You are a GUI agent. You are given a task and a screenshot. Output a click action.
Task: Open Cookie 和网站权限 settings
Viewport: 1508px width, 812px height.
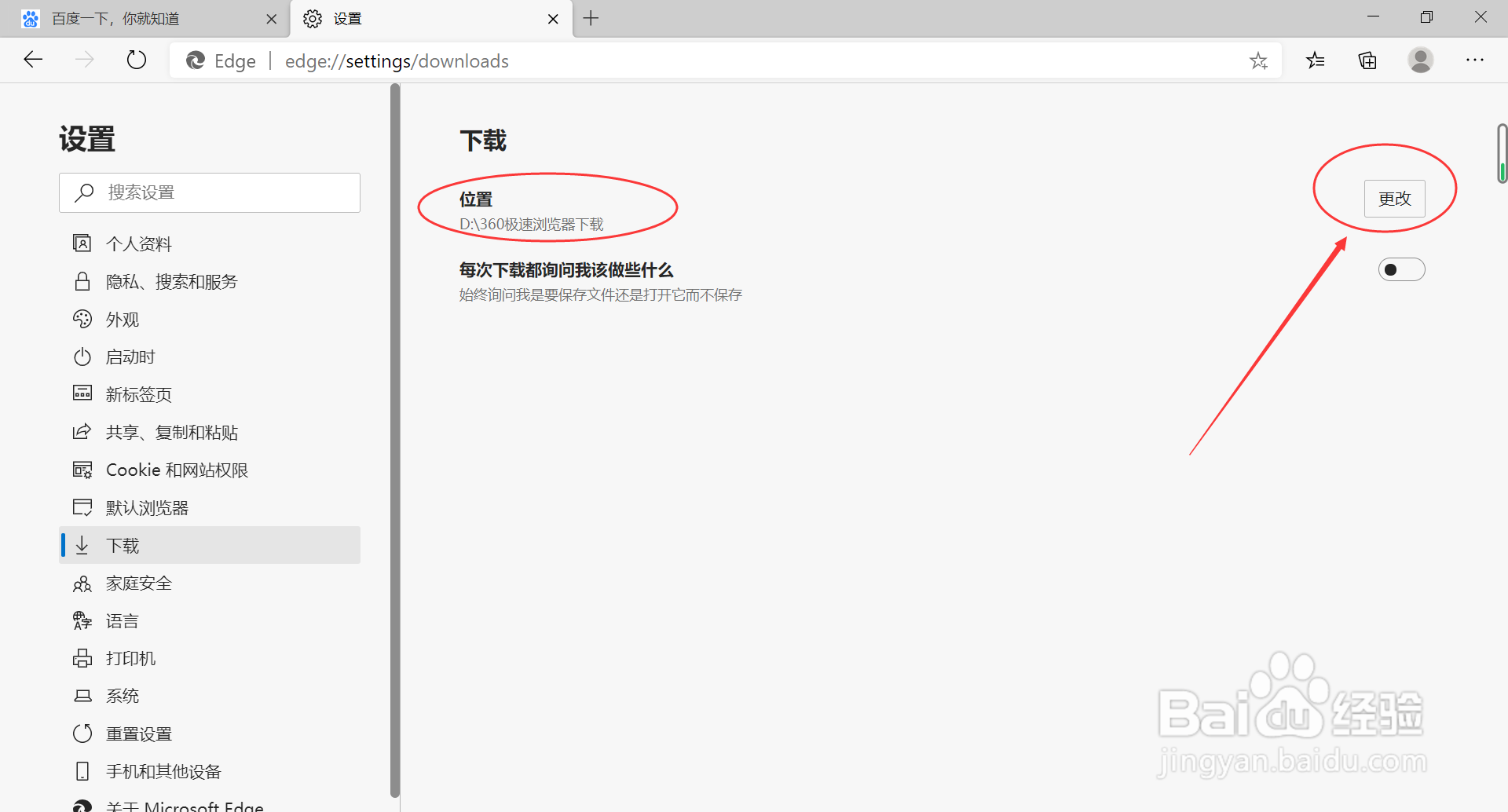pyautogui.click(x=178, y=470)
